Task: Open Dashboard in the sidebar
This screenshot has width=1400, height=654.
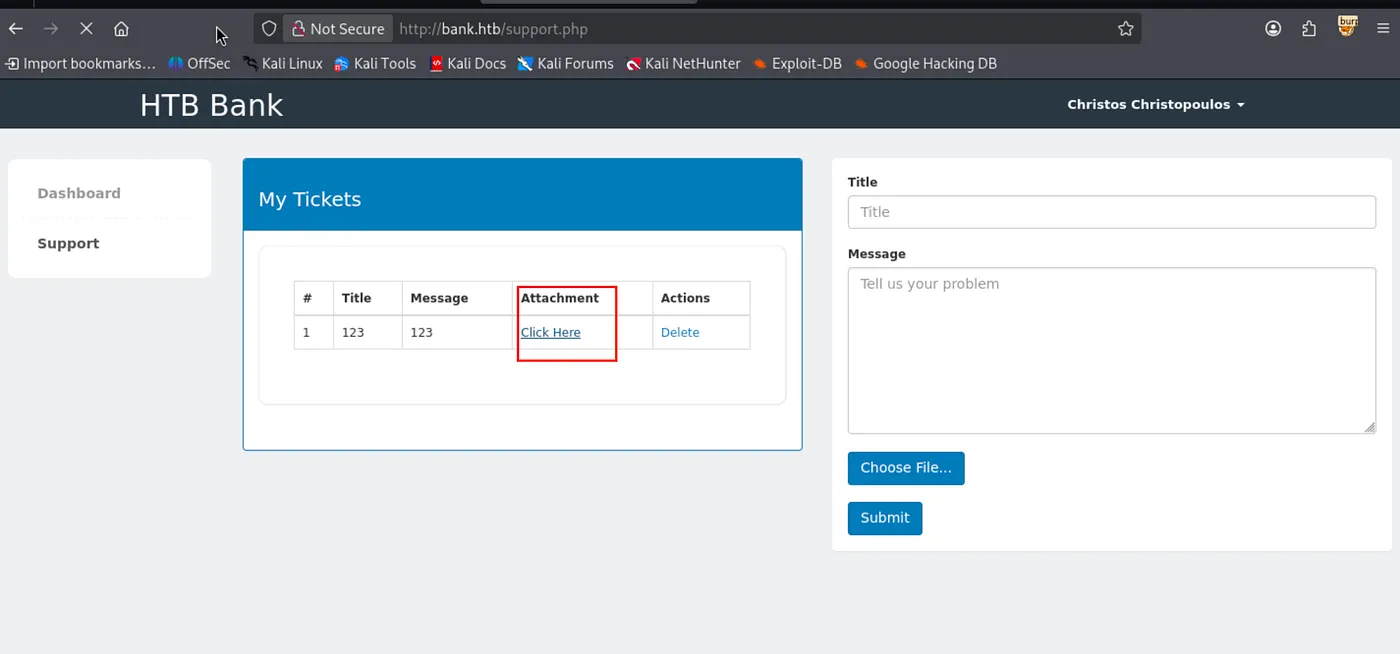Action: (x=79, y=194)
